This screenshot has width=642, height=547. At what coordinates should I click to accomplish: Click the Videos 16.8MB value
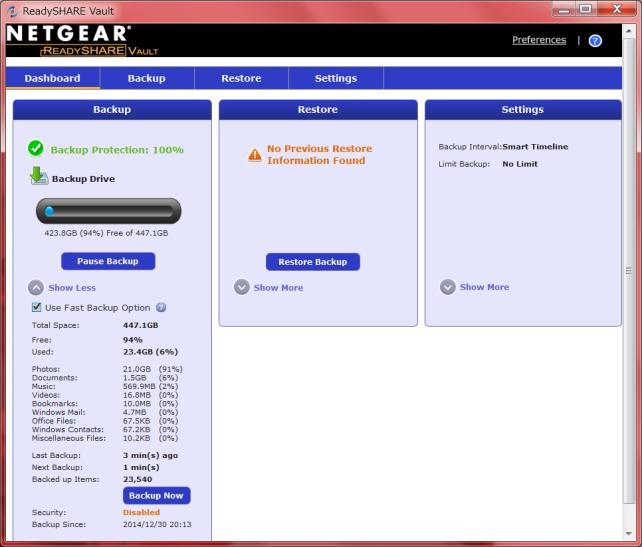[137, 395]
